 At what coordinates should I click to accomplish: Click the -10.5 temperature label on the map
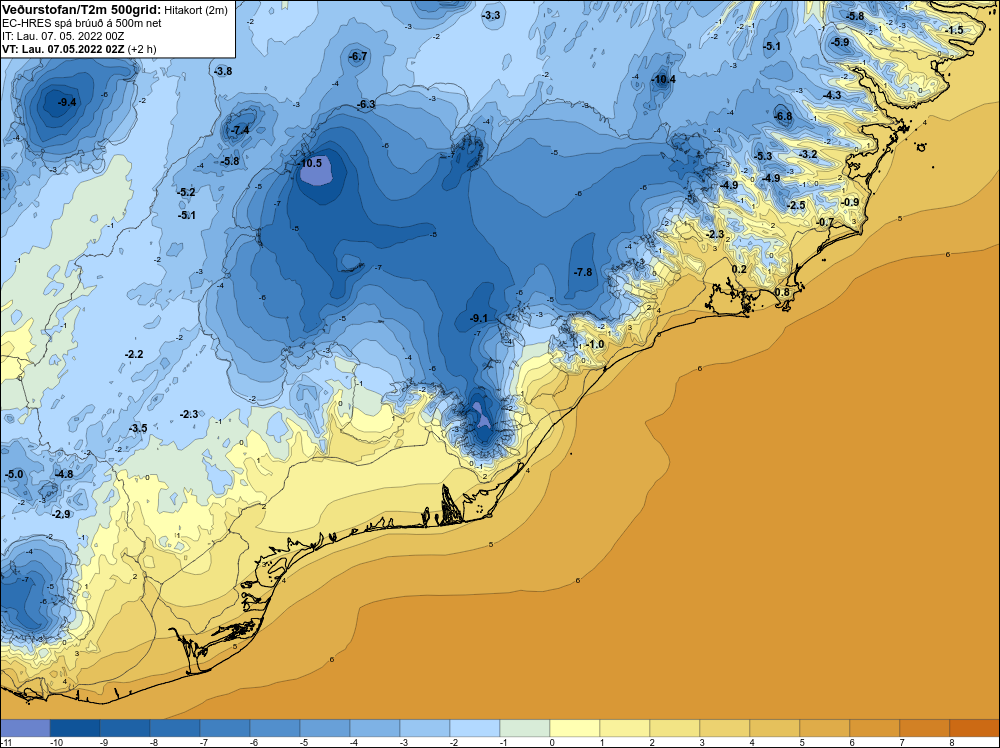pos(311,163)
